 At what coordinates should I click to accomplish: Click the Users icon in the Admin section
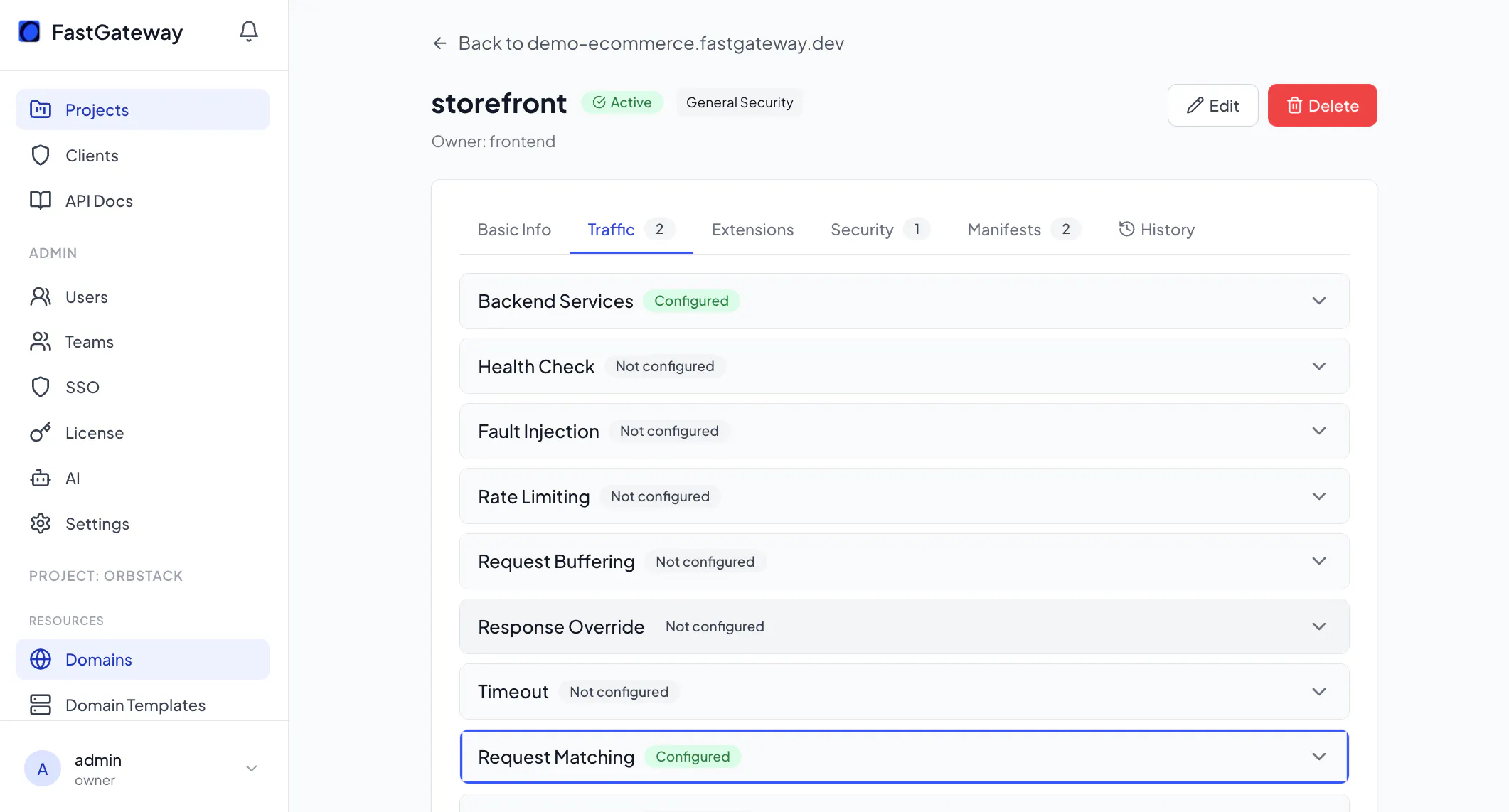pyautogui.click(x=41, y=297)
